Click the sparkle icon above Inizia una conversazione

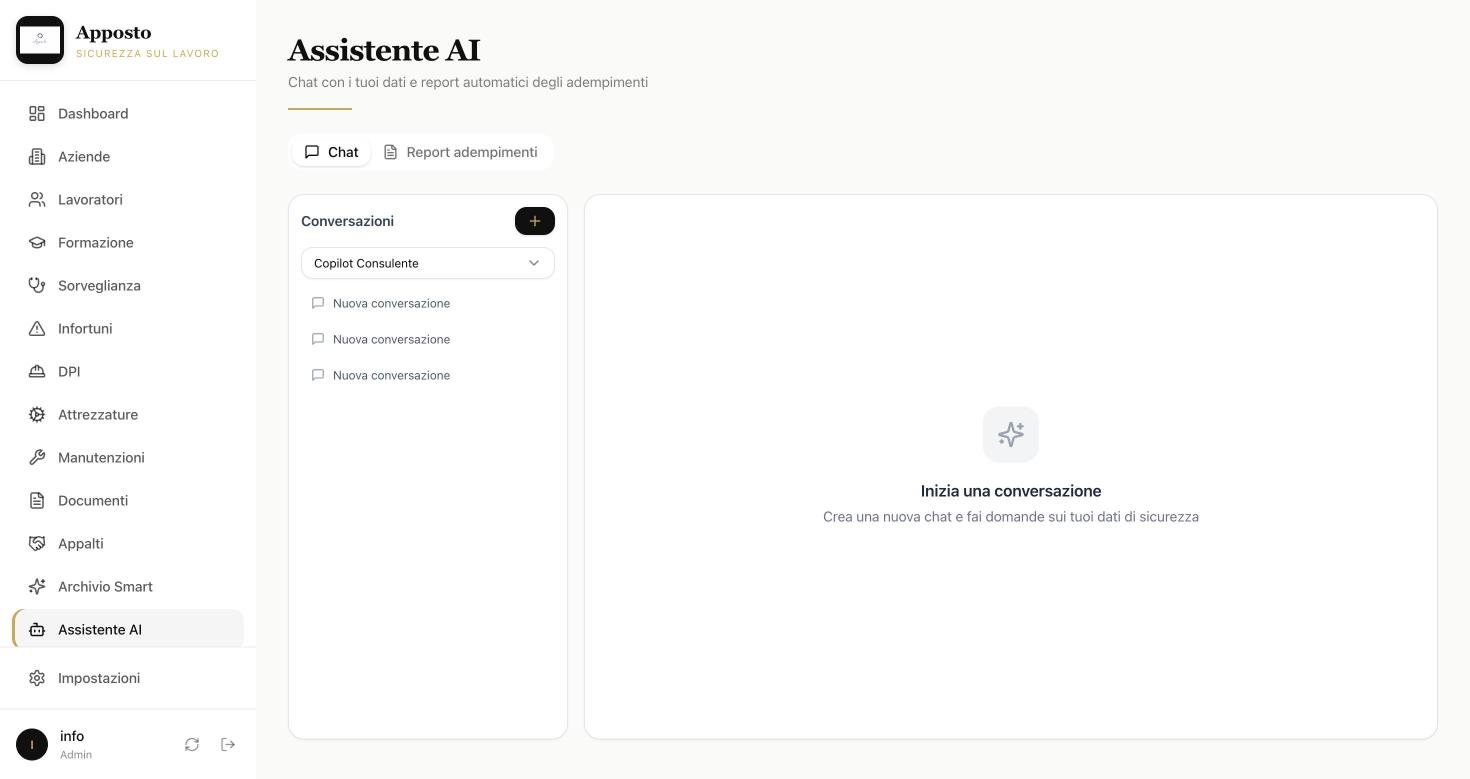coord(1011,434)
